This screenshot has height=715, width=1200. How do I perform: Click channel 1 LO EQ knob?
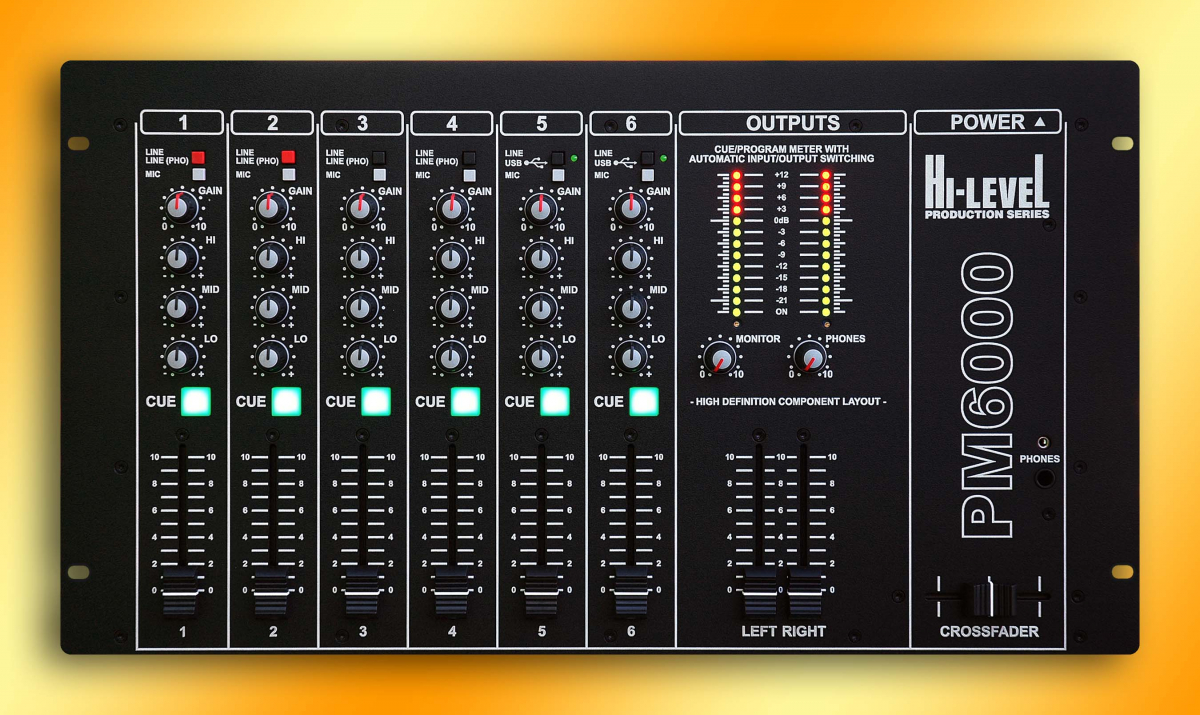(x=181, y=356)
